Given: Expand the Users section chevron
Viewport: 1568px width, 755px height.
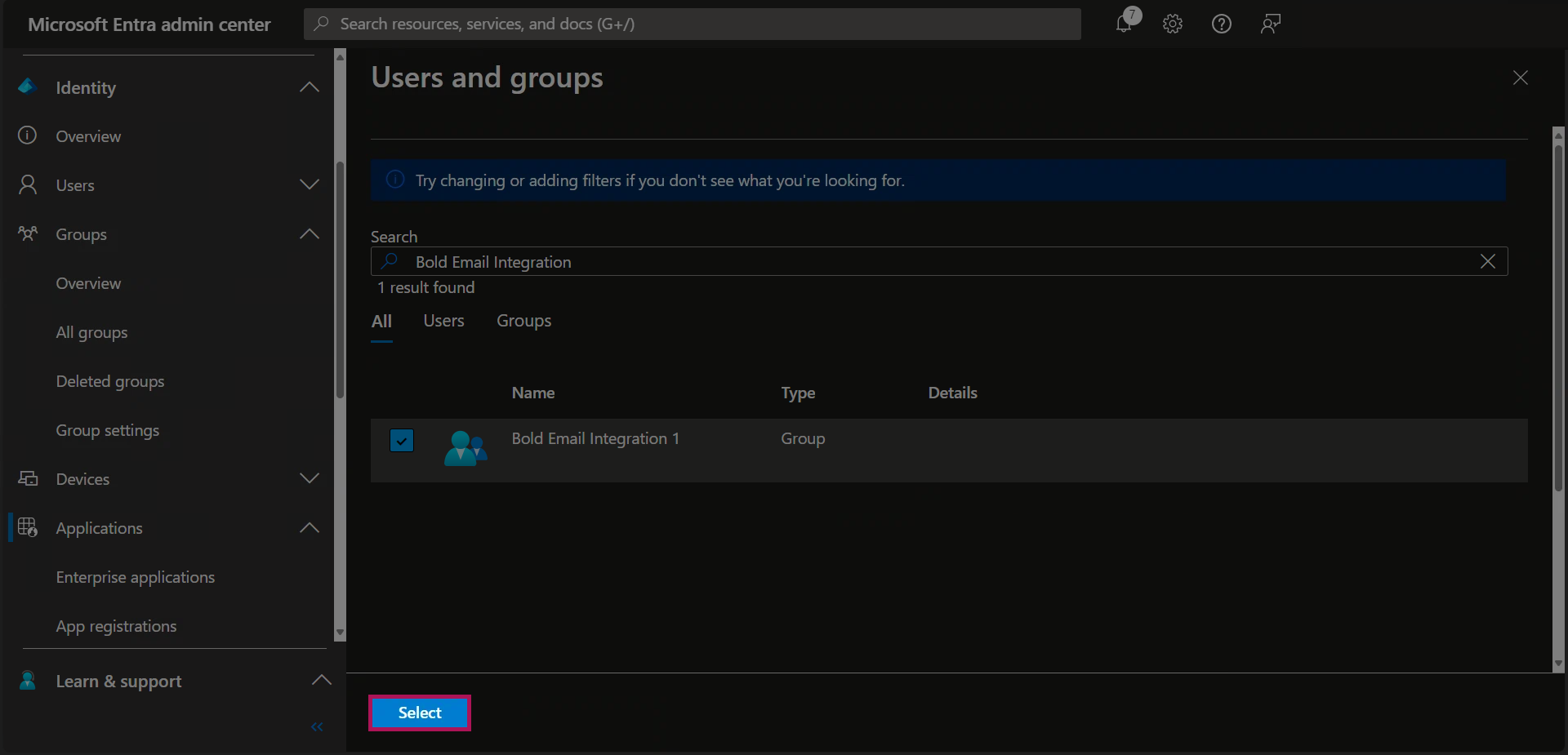Looking at the screenshot, I should (310, 184).
